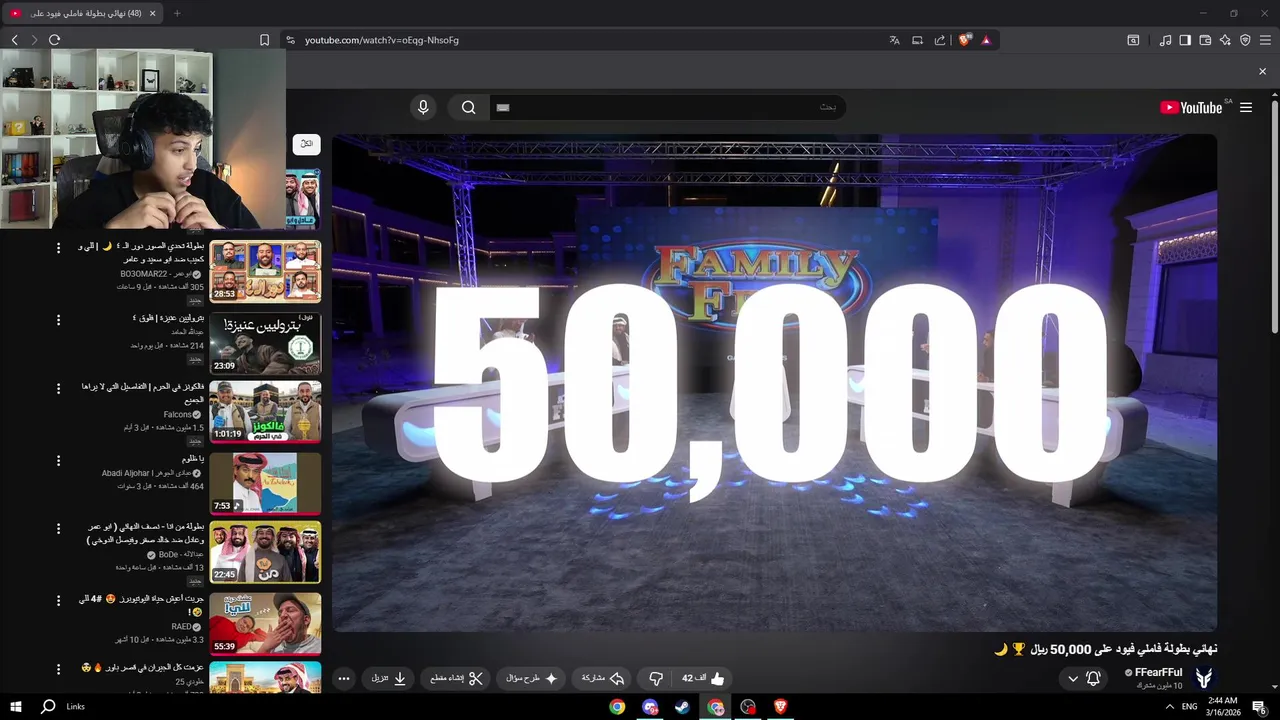Screen dimensions: 1280x720
Task: Open options menu for BO3OMAR22 video
Action: 58,247
